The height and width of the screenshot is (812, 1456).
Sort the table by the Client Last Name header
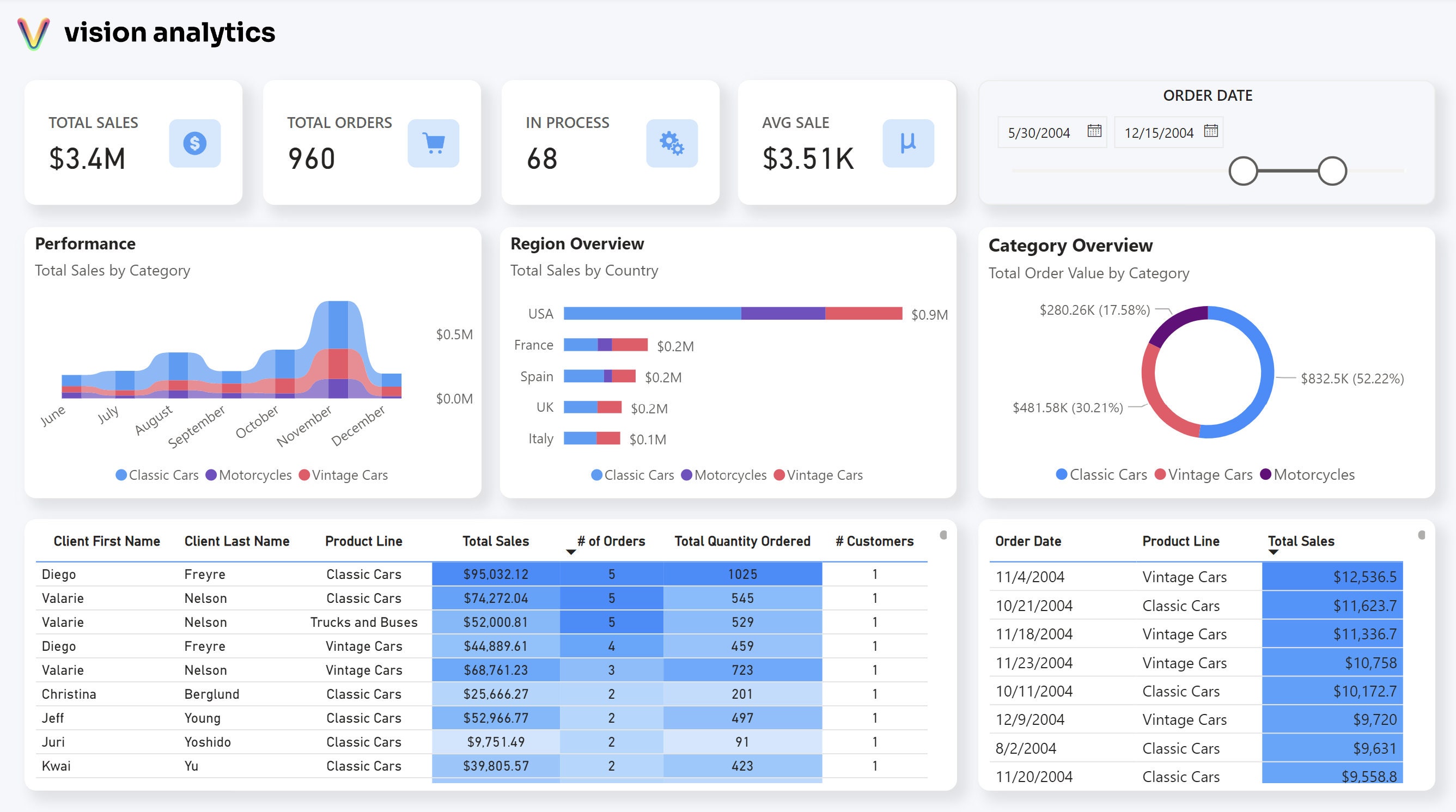click(237, 541)
